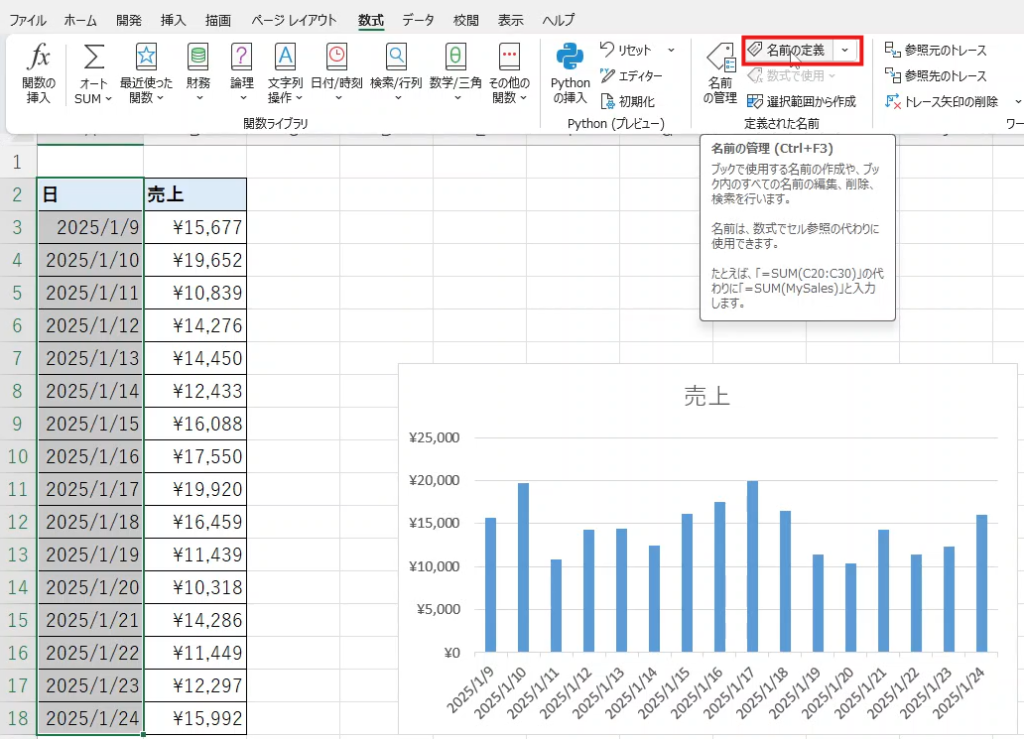The height and width of the screenshot is (739, 1024).
Task: Open the 挿入 ribbon tab
Action: point(173,20)
